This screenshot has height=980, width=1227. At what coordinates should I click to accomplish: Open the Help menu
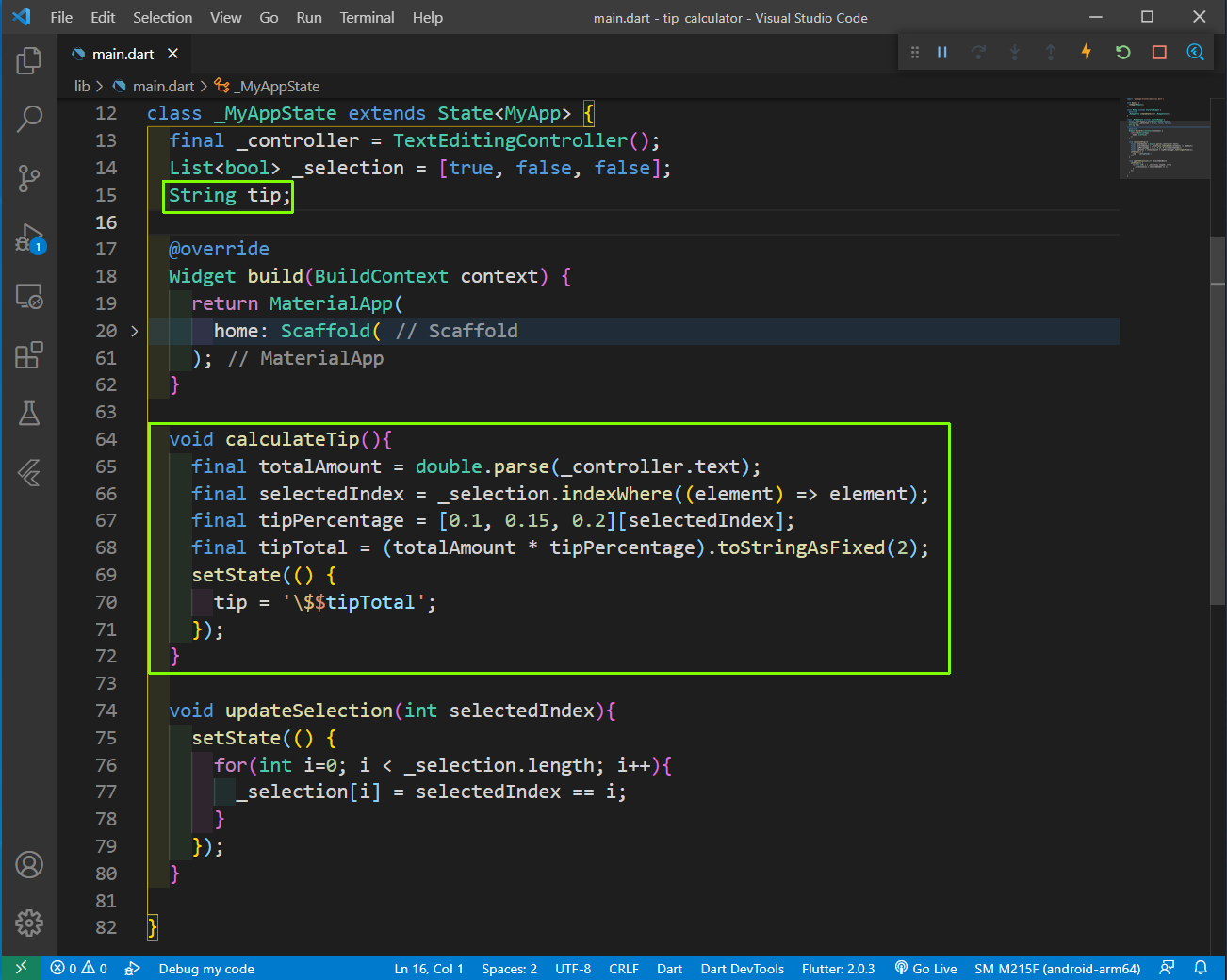point(427,17)
